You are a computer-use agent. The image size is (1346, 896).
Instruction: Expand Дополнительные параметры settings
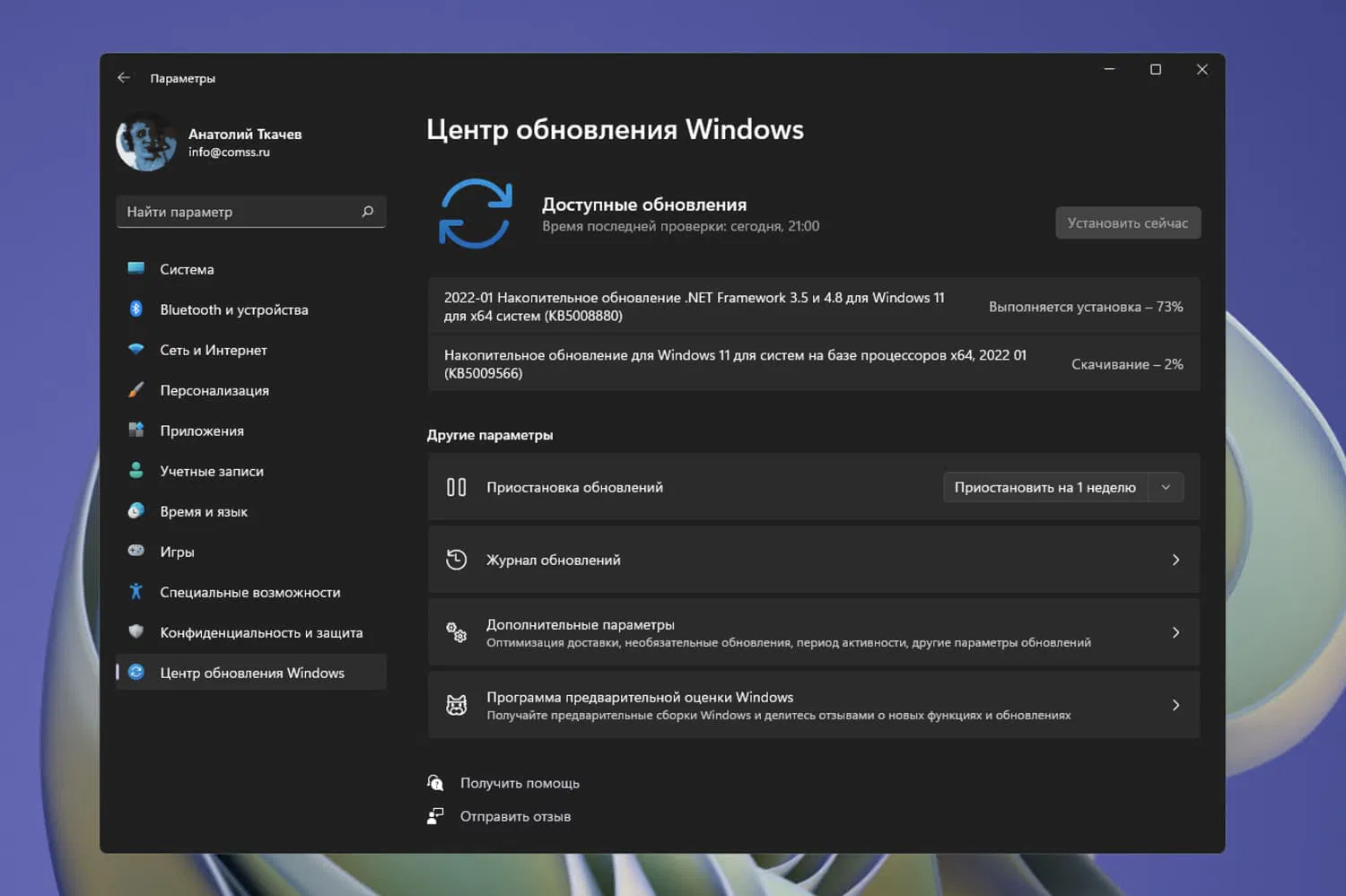coord(1176,631)
